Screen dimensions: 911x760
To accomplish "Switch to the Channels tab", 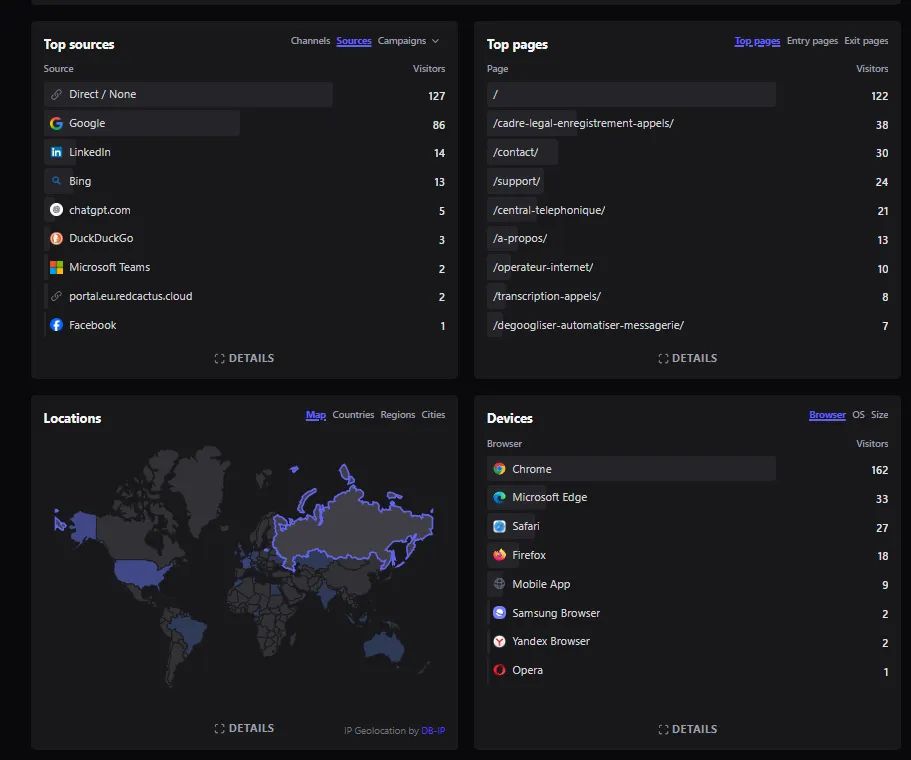I will pyautogui.click(x=310, y=41).
